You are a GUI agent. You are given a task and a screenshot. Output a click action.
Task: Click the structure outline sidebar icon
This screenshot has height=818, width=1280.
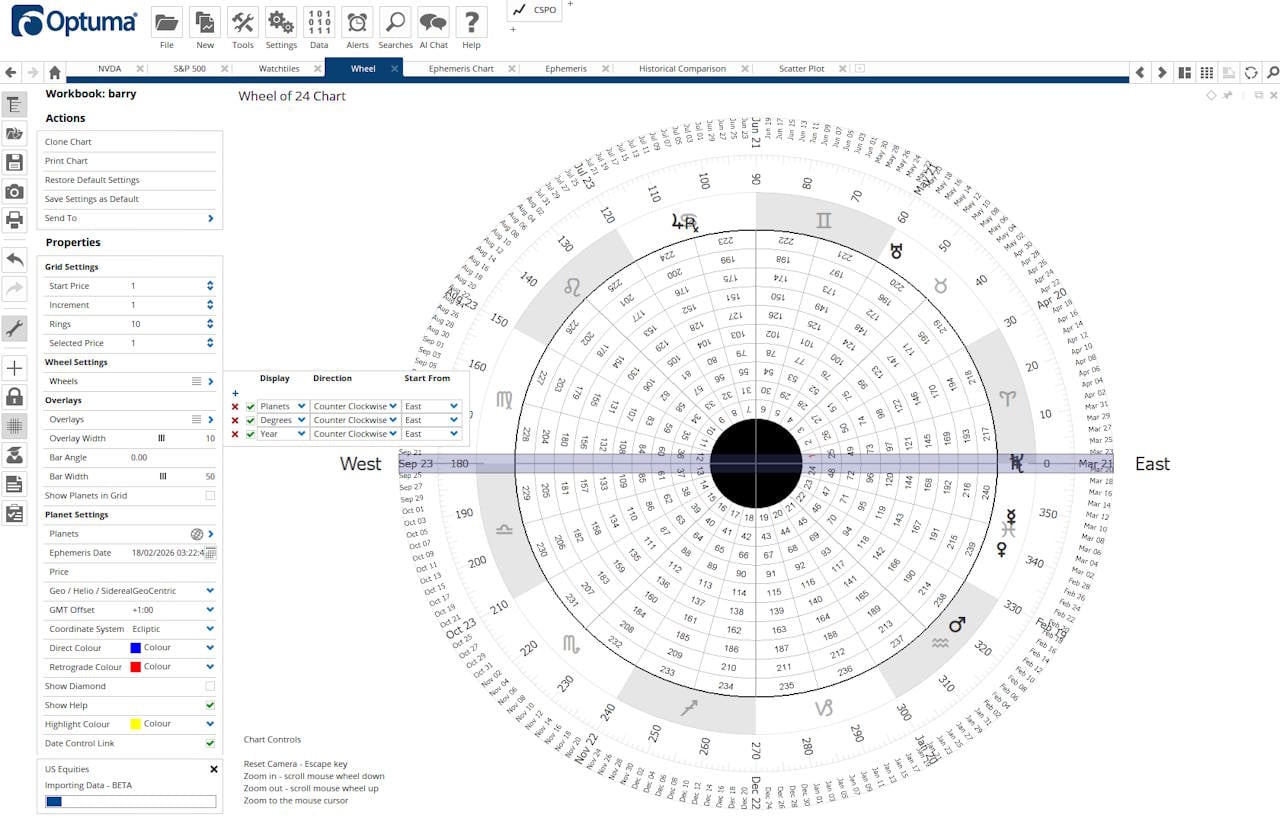pyautogui.click(x=14, y=105)
